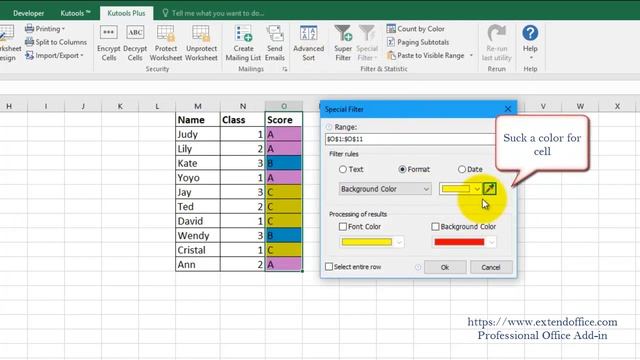This screenshot has height=360, width=640.
Task: Click the Help icon
Action: 530,33
